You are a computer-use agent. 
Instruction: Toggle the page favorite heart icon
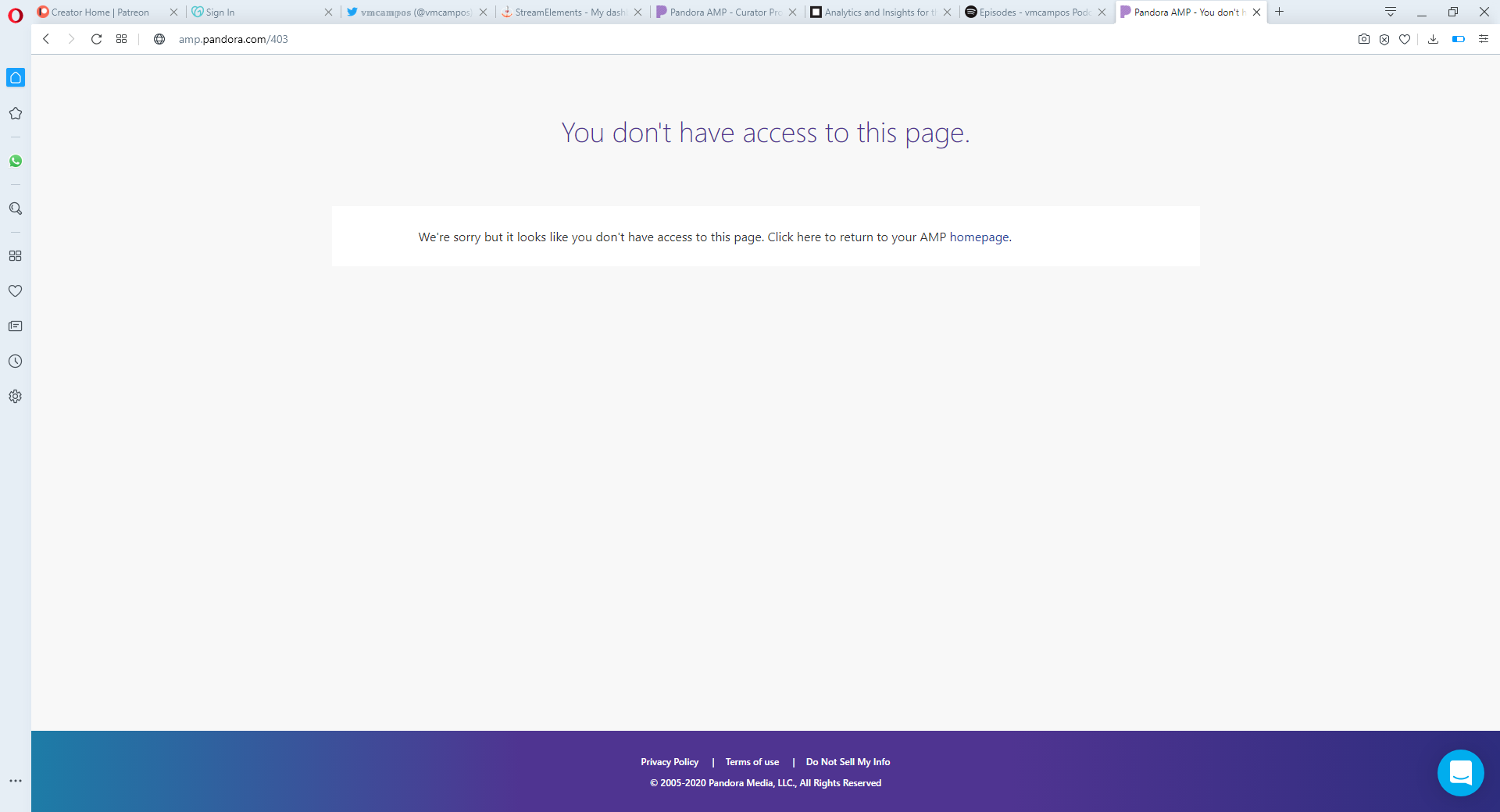[1405, 39]
